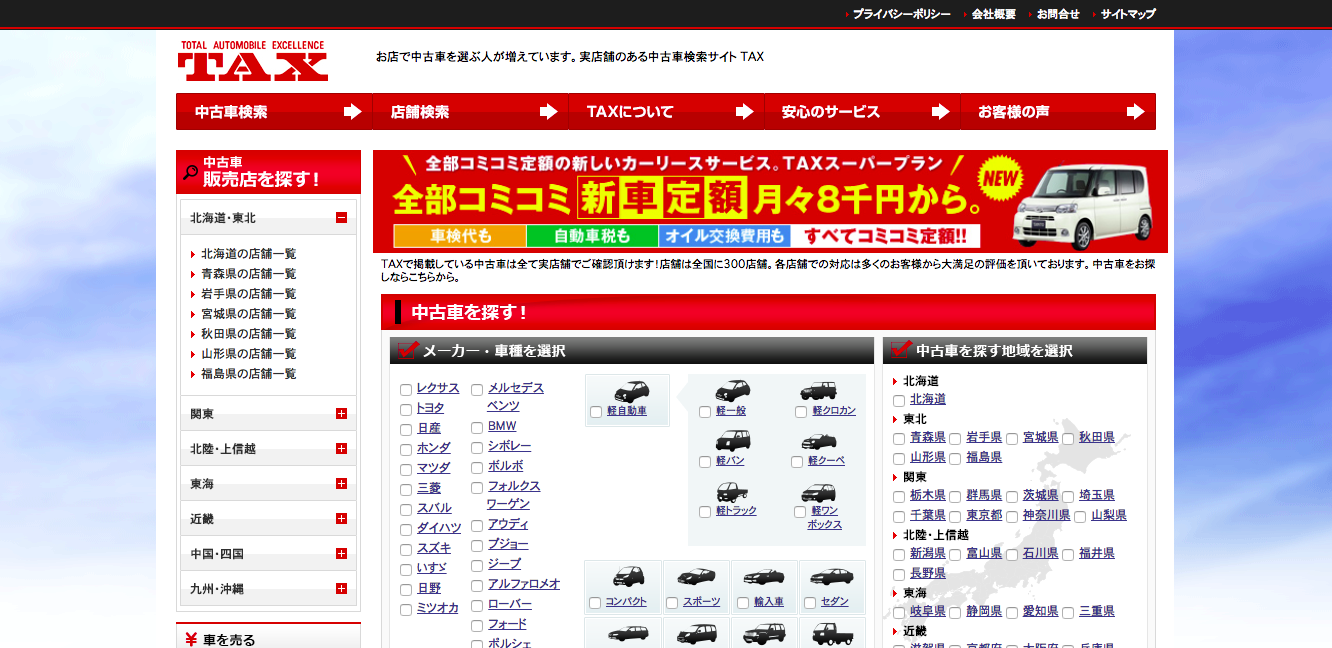Click the yen icon beside 車を売る
The width and height of the screenshot is (1332, 648).
pos(191,640)
